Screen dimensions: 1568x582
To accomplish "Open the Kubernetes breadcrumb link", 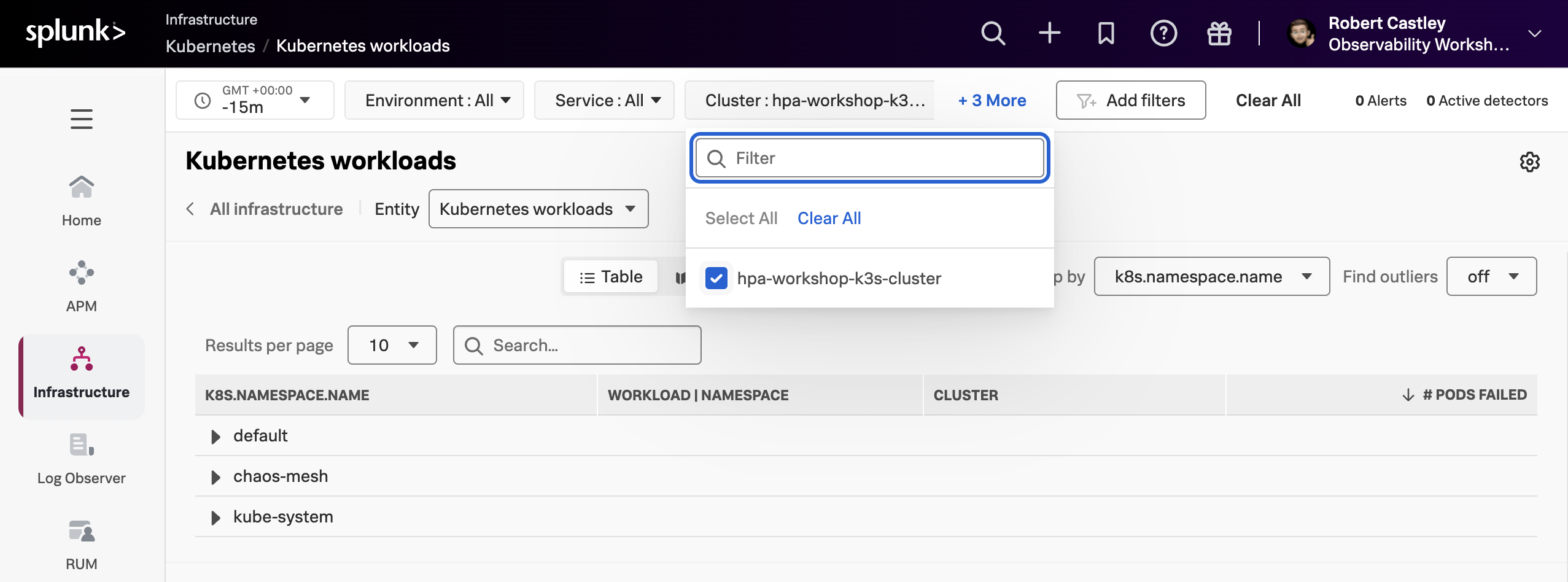I will [x=210, y=45].
